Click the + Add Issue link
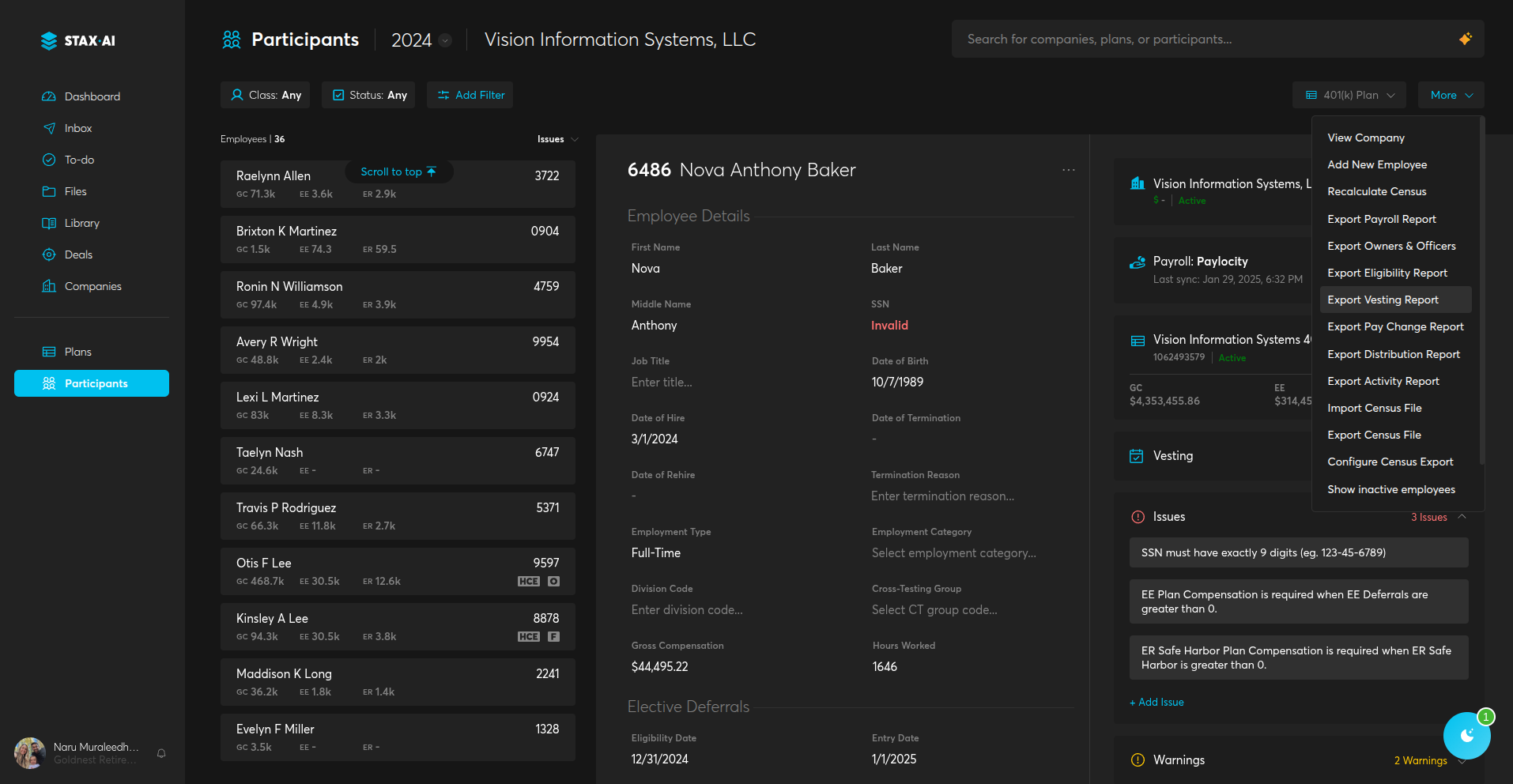 (x=1156, y=702)
